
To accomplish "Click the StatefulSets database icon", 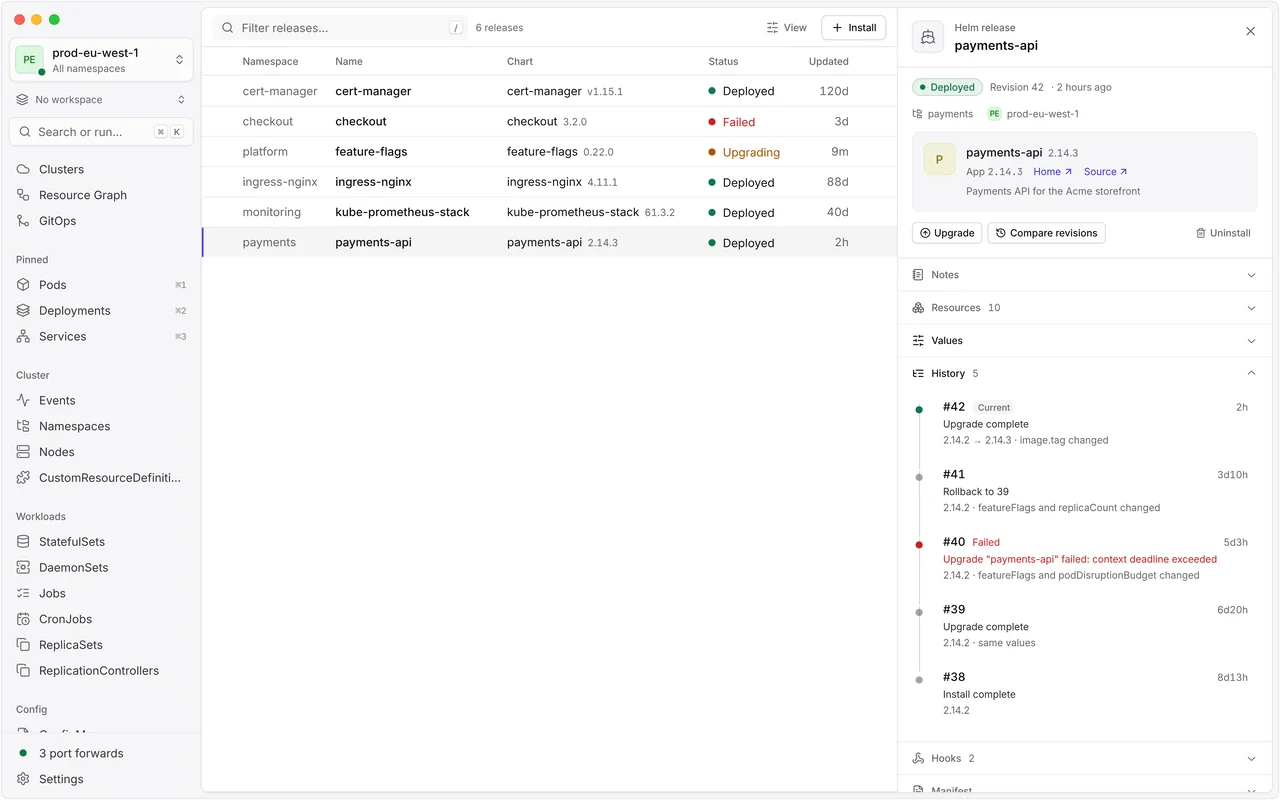I will pyautogui.click(x=23, y=542).
